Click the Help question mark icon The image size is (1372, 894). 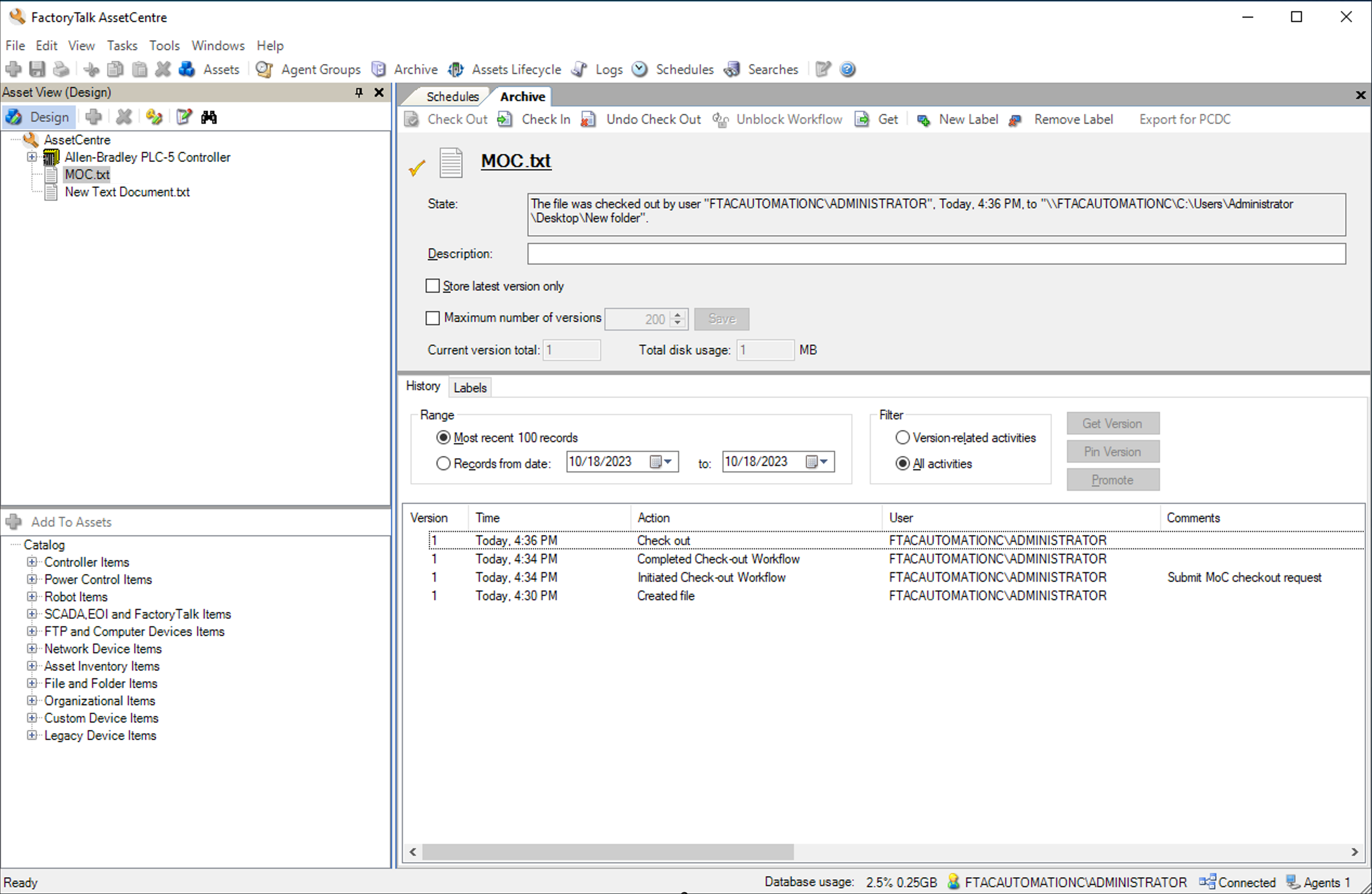(x=847, y=69)
